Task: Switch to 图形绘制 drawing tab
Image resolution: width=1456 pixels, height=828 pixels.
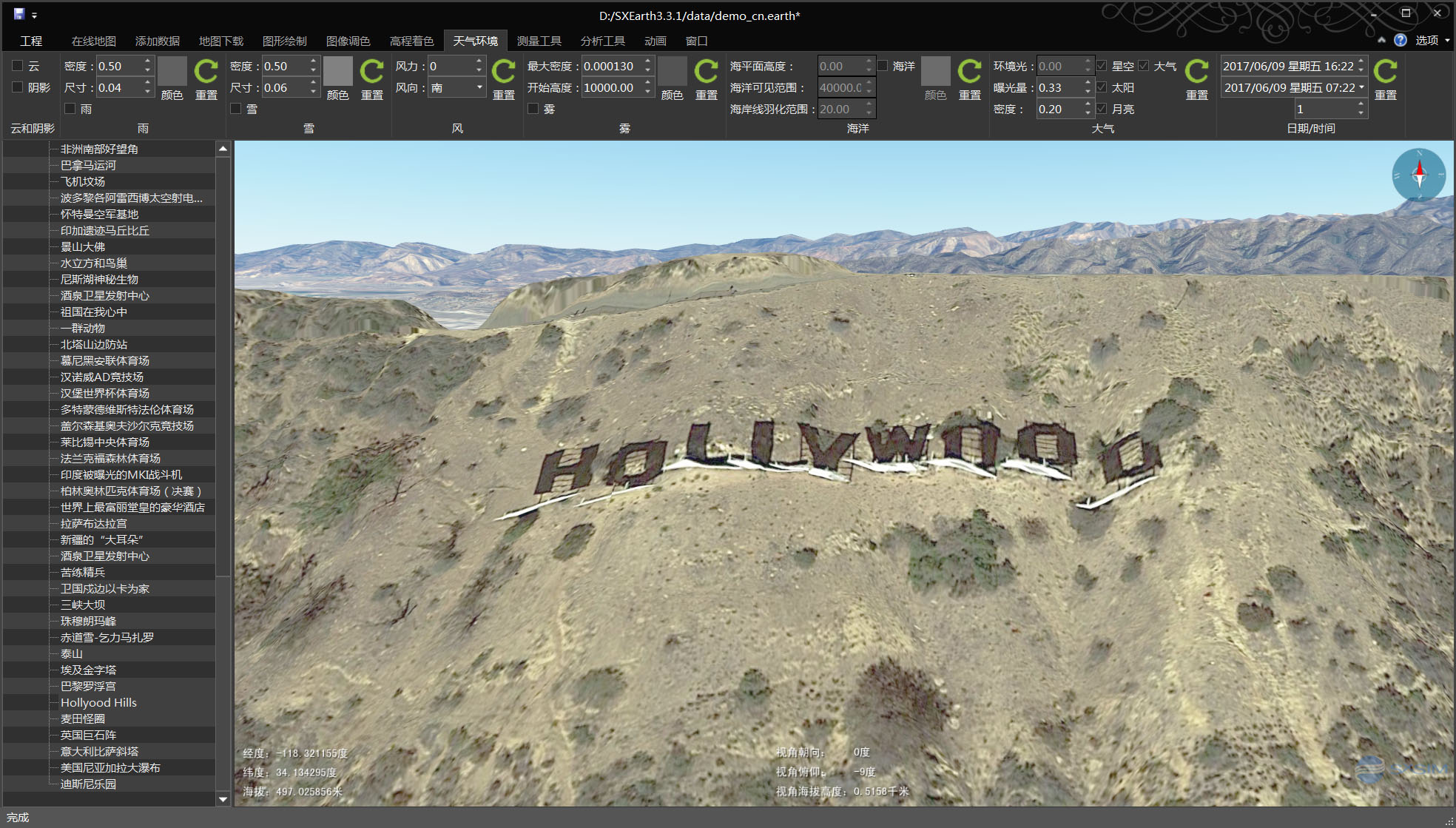Action: (x=285, y=41)
